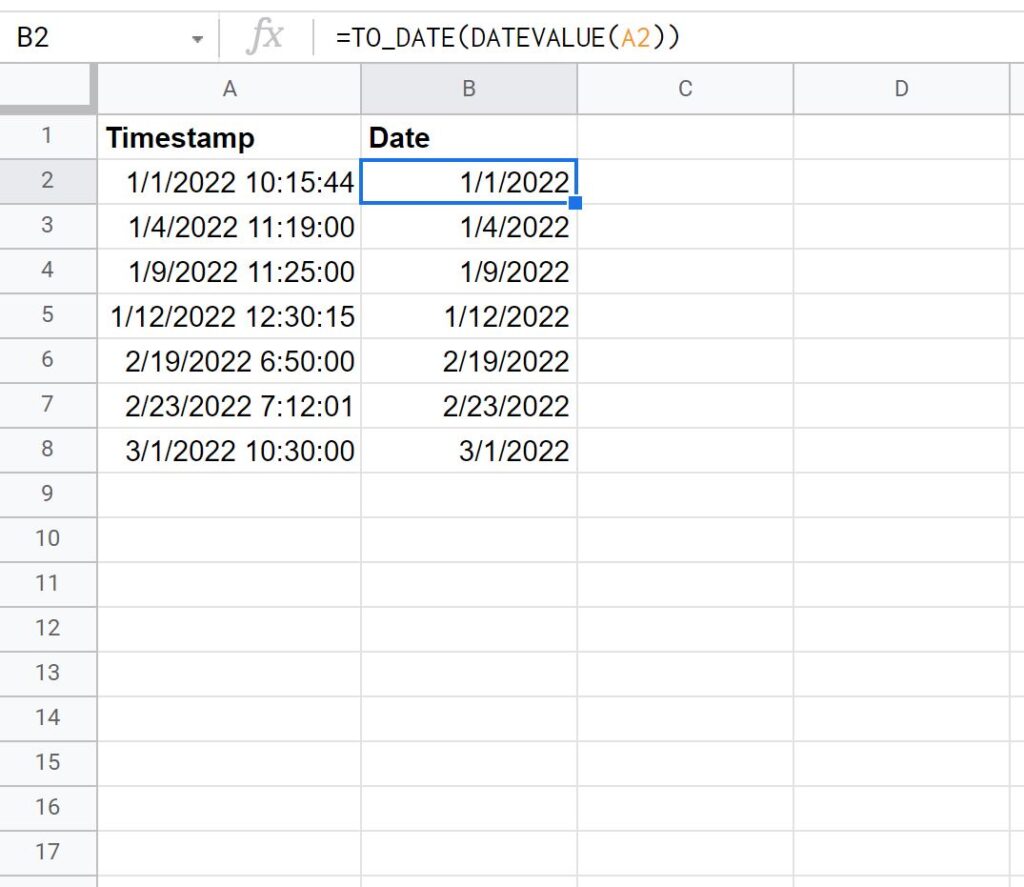Select column C header

[x=685, y=89]
